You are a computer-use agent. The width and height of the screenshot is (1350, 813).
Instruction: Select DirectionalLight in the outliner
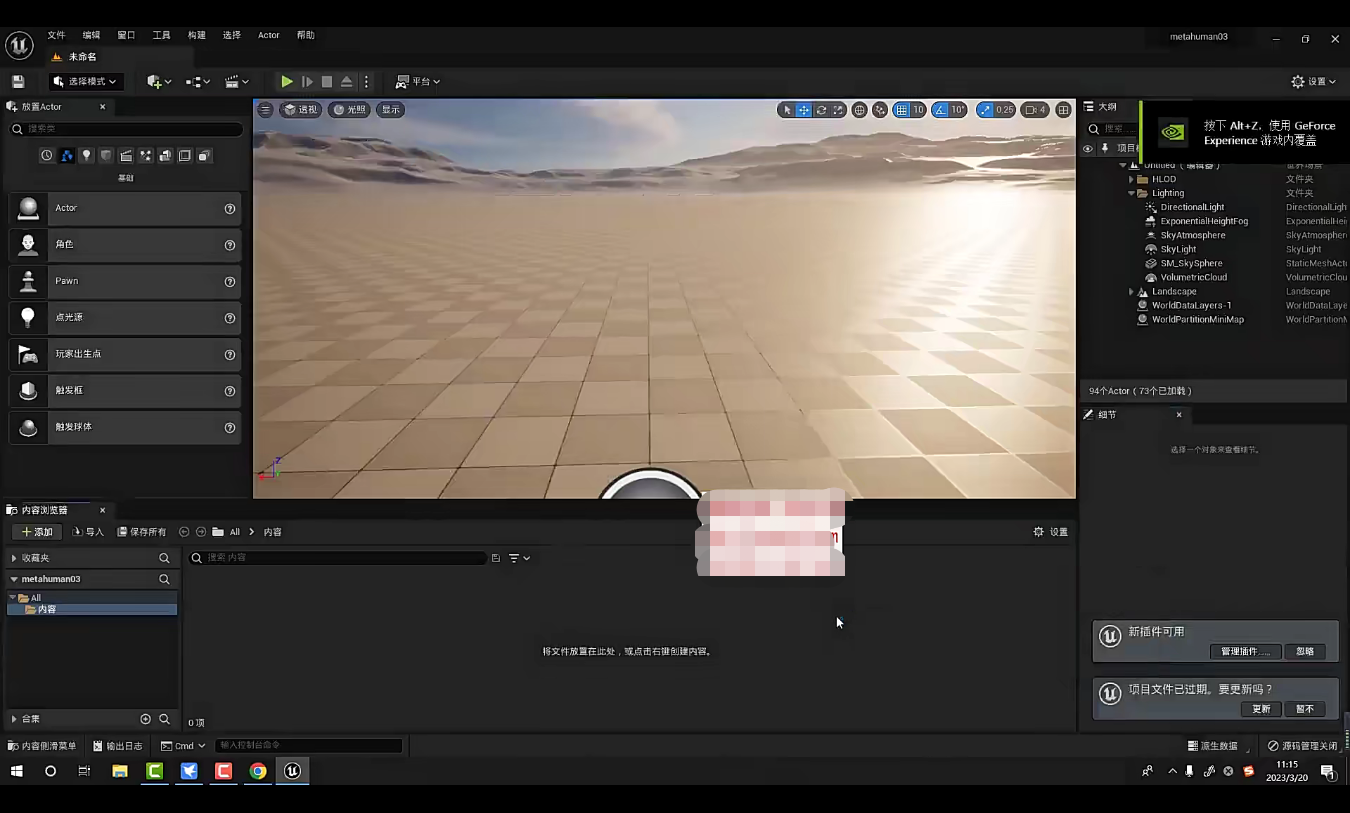coord(1192,208)
